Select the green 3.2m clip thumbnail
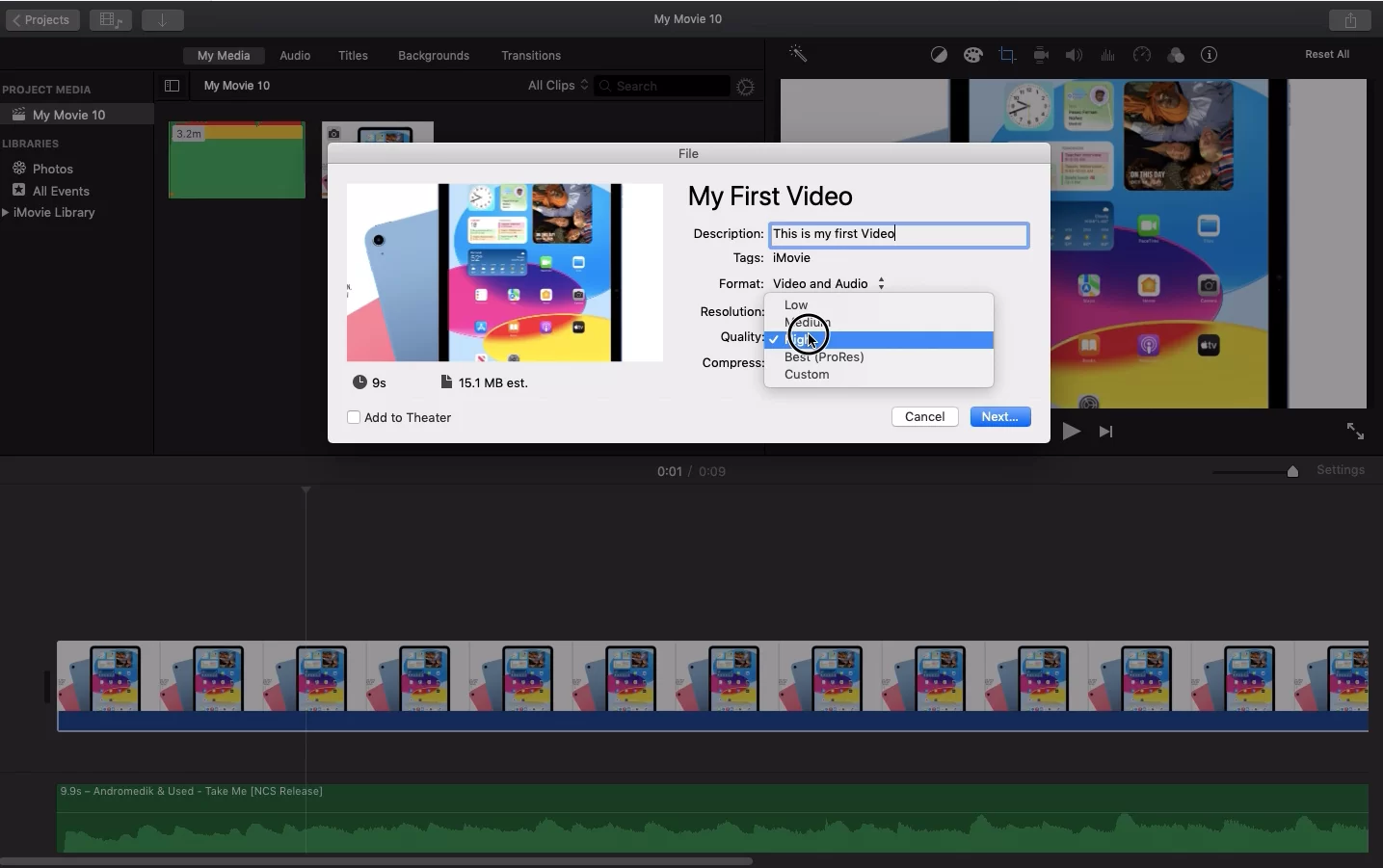Image resolution: width=1383 pixels, height=868 pixels. tap(237, 160)
